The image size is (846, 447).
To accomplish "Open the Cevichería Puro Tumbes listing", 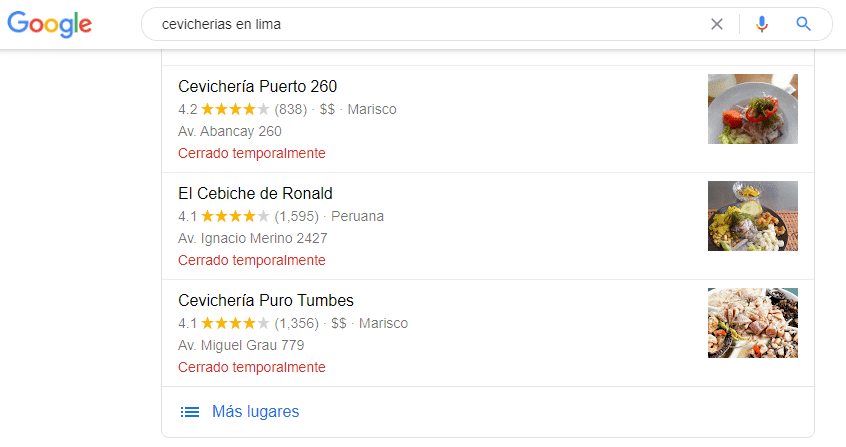I will 266,300.
